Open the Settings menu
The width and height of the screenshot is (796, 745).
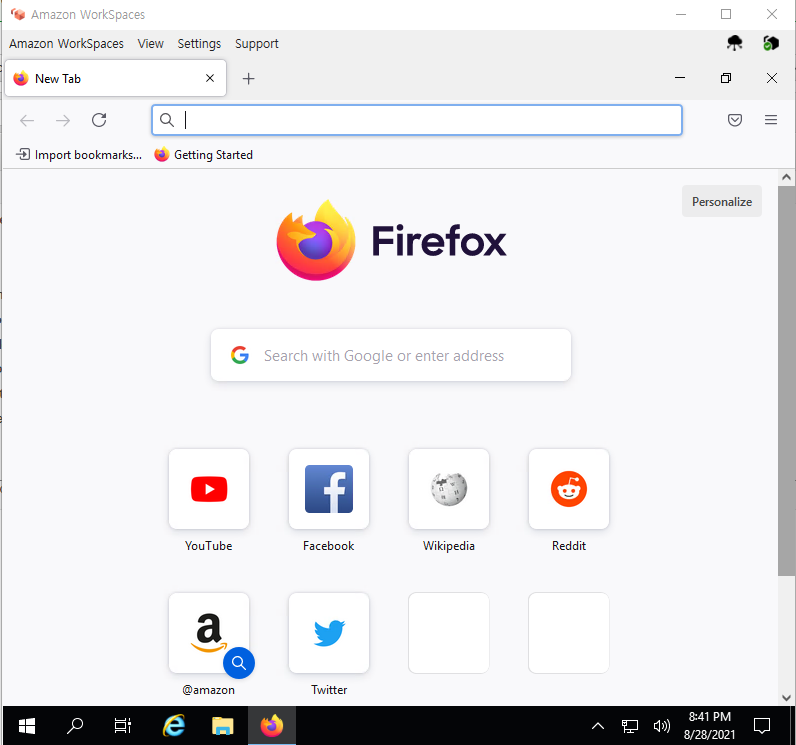(199, 44)
